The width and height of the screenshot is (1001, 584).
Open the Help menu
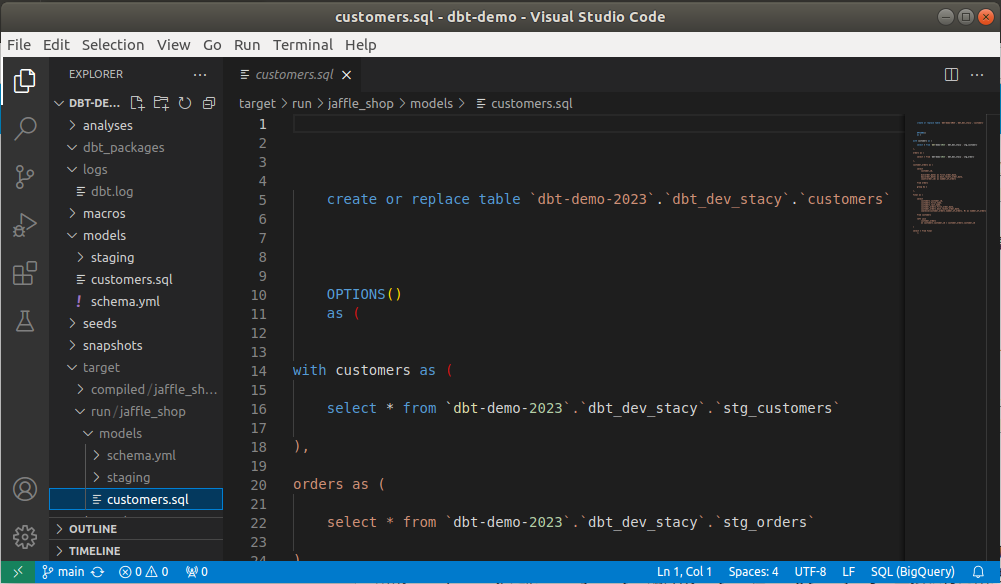click(x=361, y=45)
